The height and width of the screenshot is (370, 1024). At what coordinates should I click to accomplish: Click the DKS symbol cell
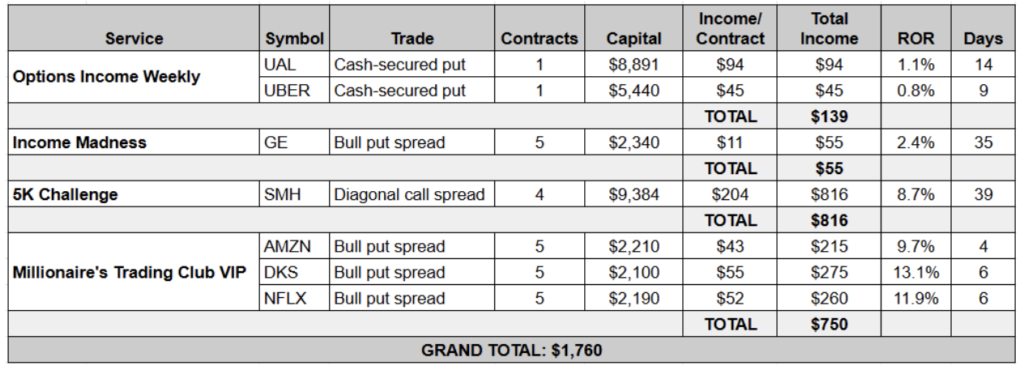click(x=295, y=272)
